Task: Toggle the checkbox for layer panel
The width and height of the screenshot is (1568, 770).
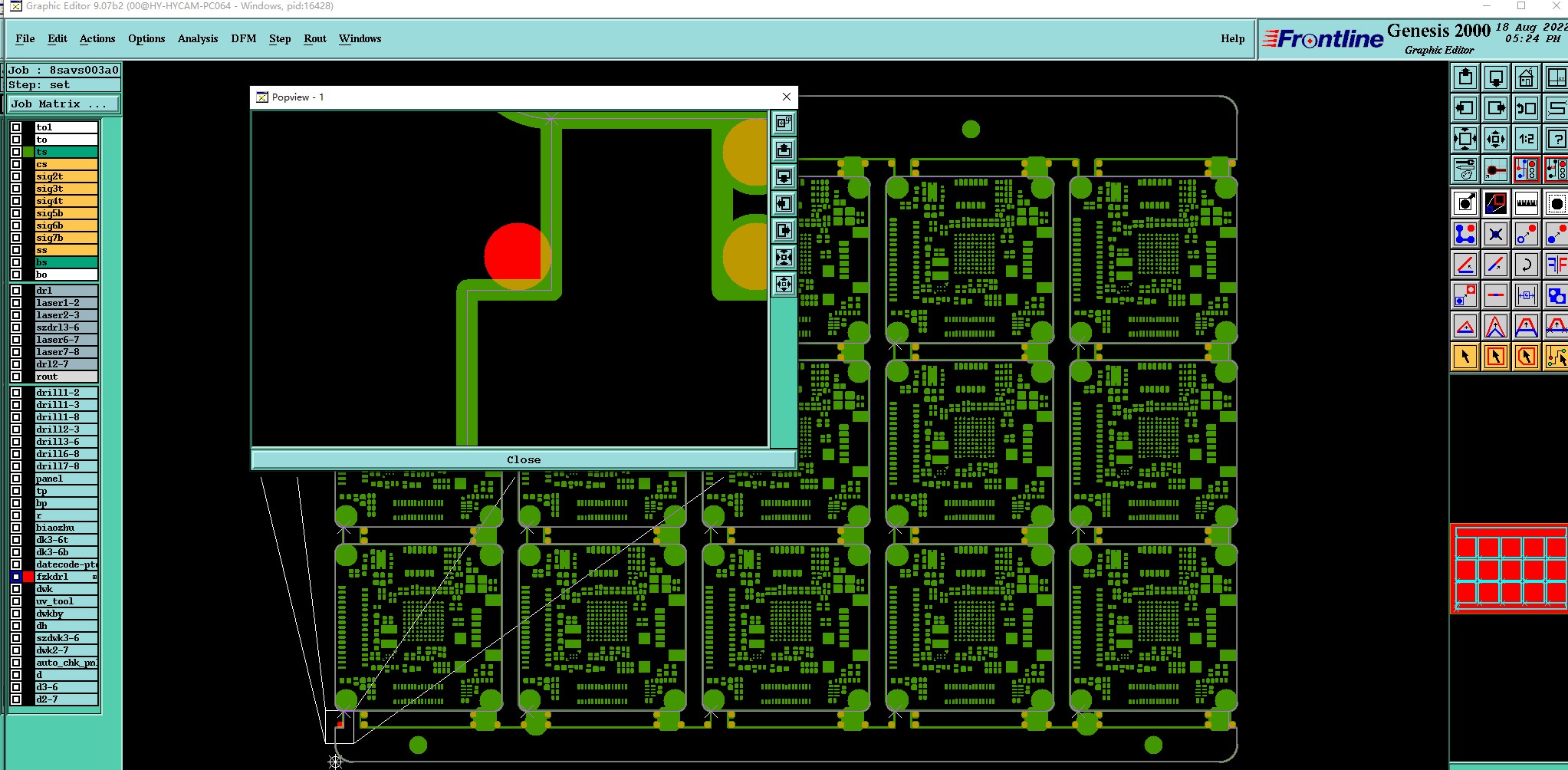Action: click(x=16, y=479)
